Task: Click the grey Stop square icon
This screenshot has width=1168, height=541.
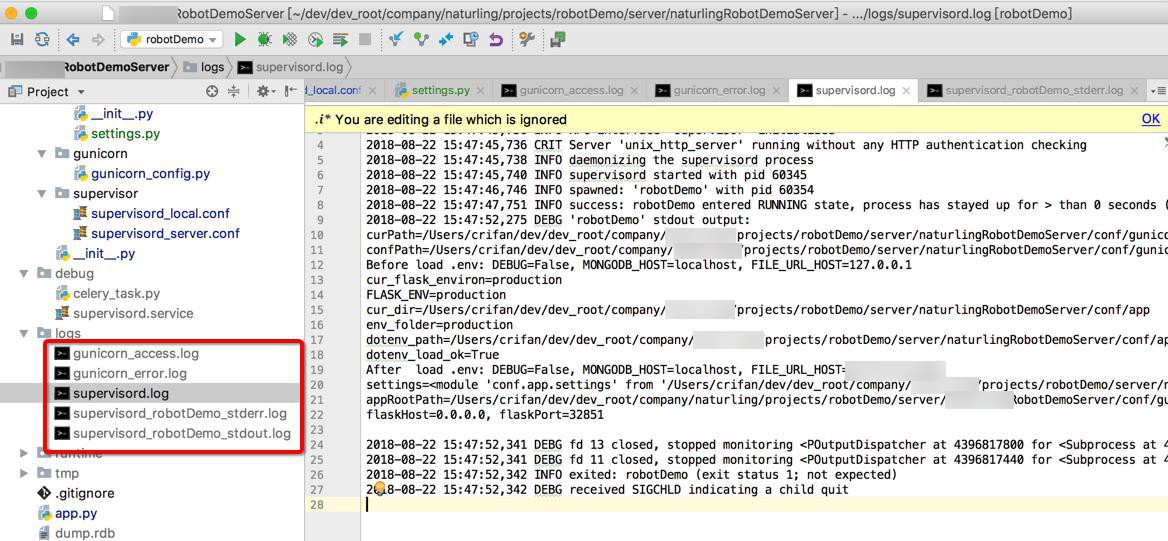Action: tap(365, 39)
